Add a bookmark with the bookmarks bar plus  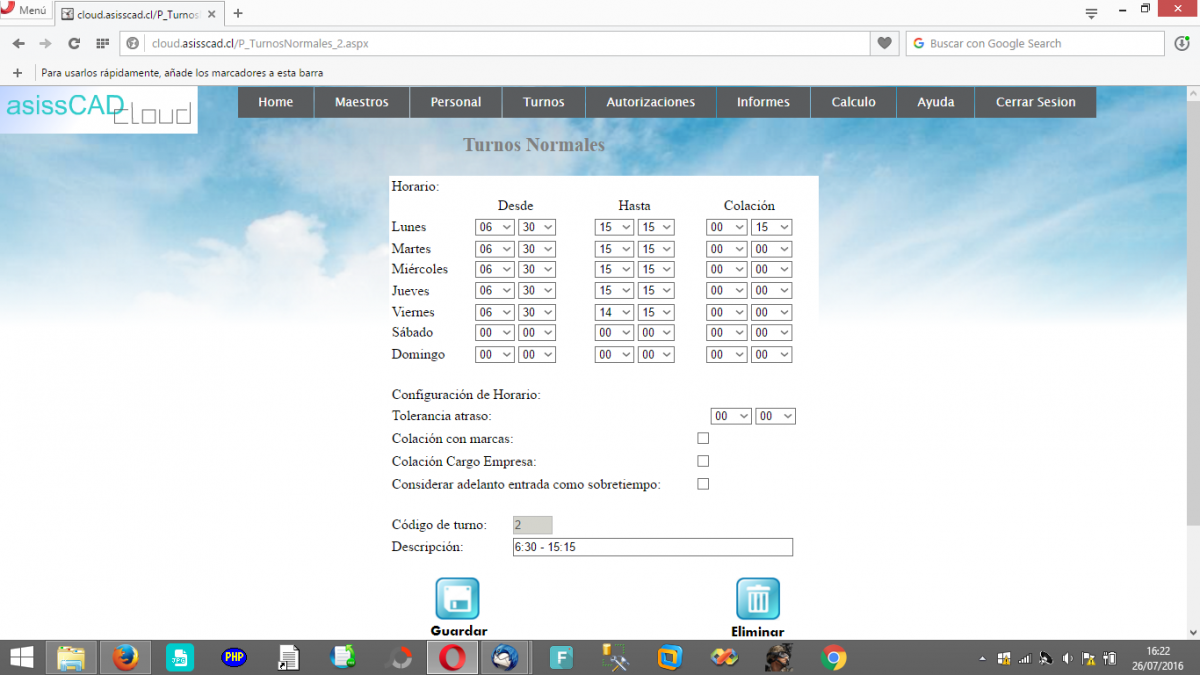[17, 73]
